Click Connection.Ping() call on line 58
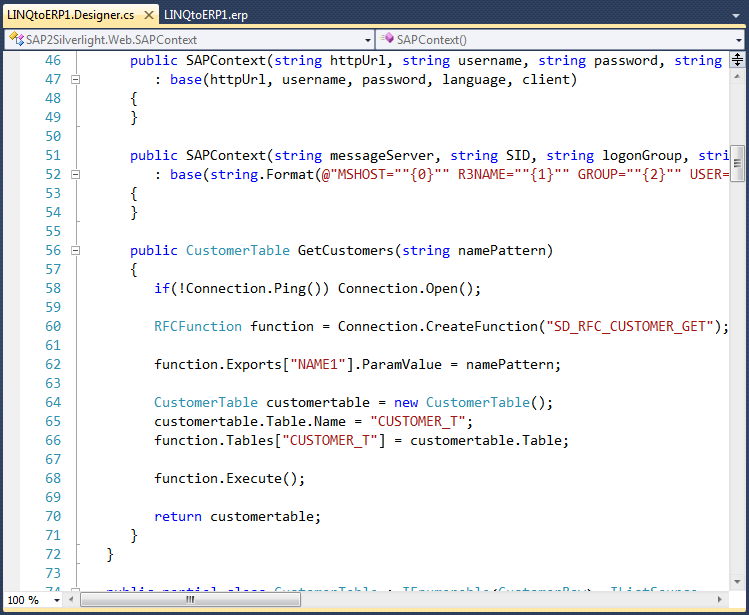The width and height of the screenshot is (749, 615). pos(254,289)
